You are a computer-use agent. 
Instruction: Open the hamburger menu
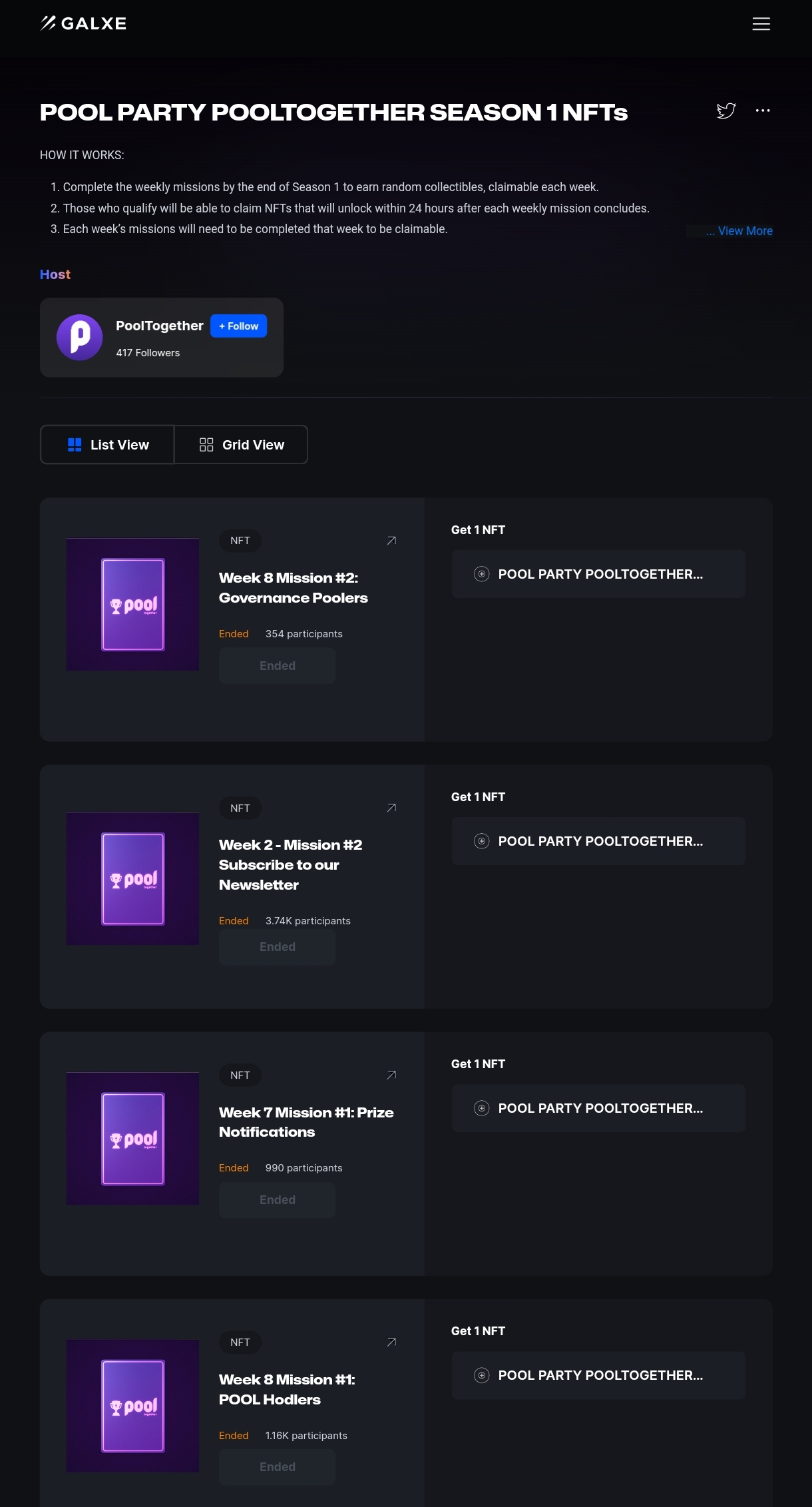tap(761, 24)
